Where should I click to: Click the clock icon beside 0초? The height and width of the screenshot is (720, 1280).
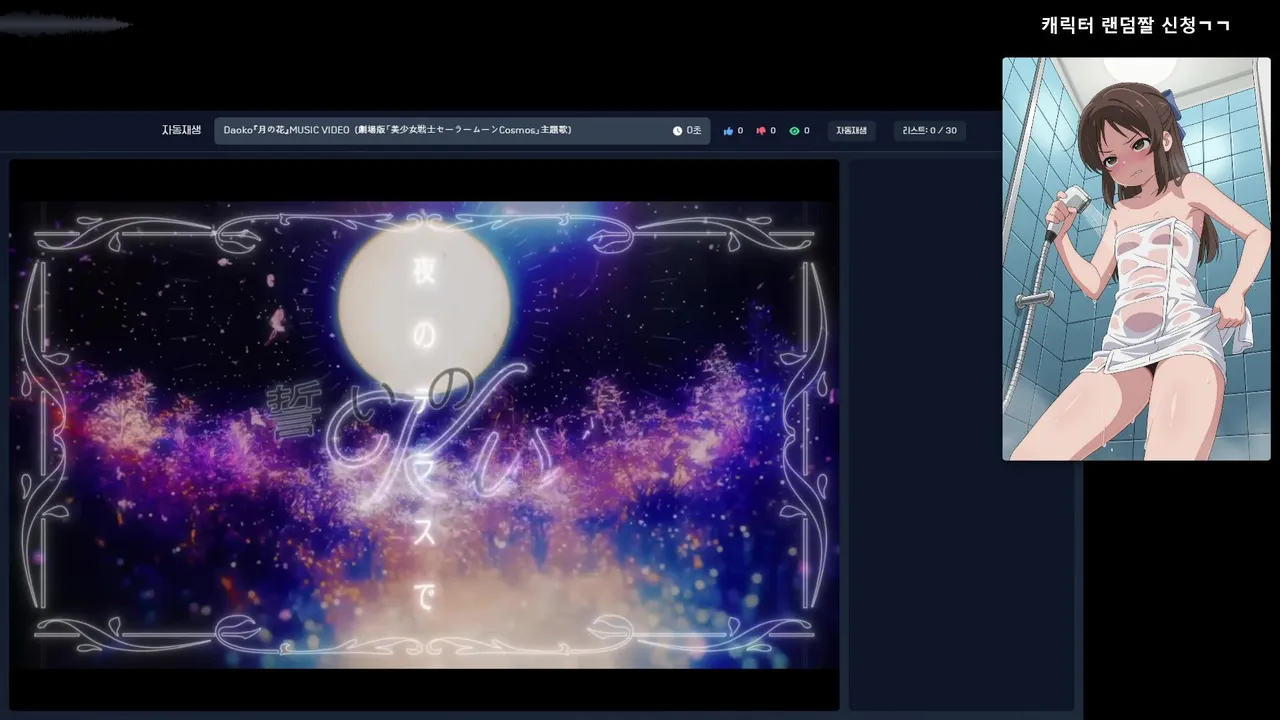[677, 131]
